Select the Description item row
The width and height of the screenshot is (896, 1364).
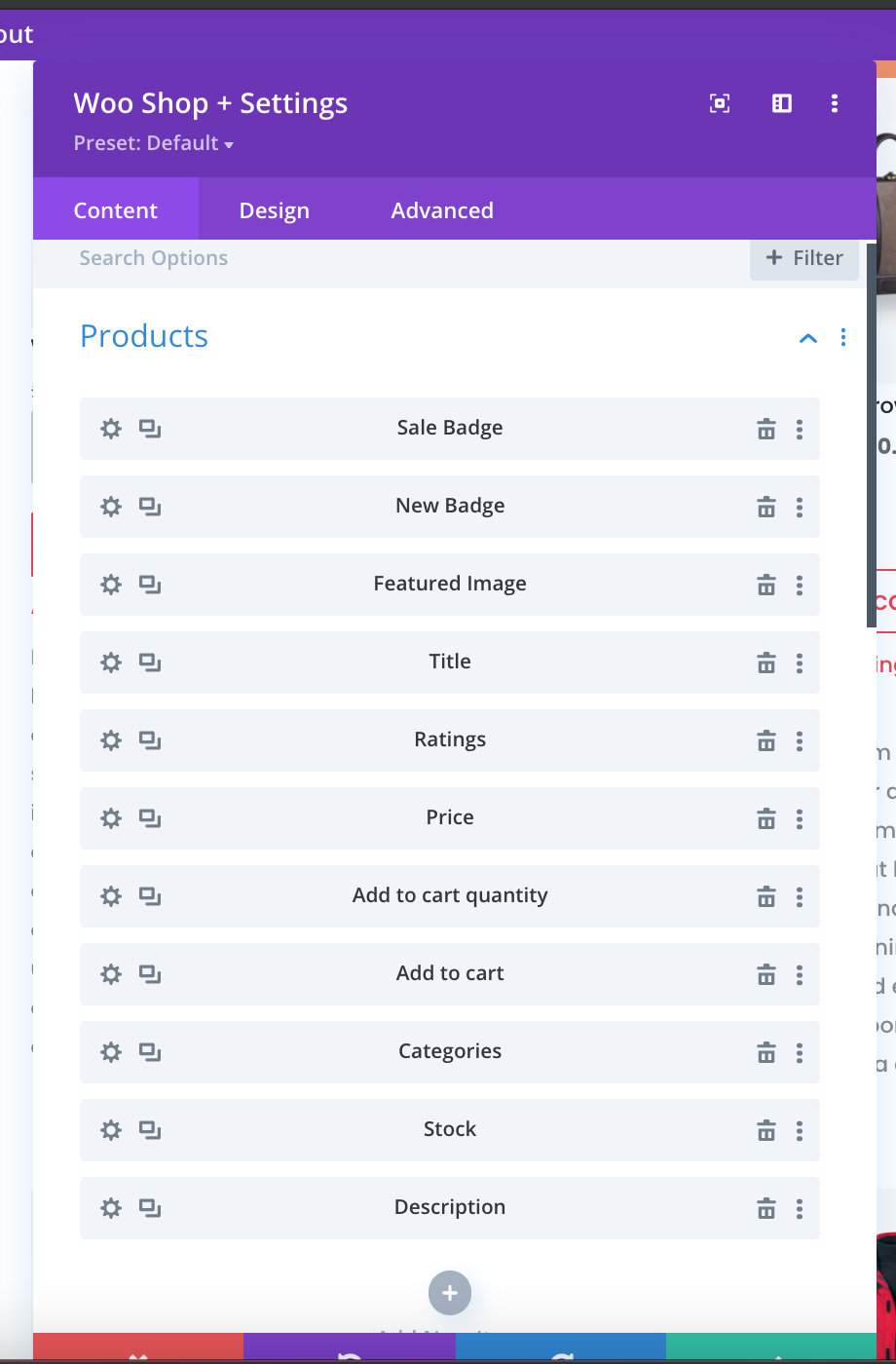pos(450,1208)
